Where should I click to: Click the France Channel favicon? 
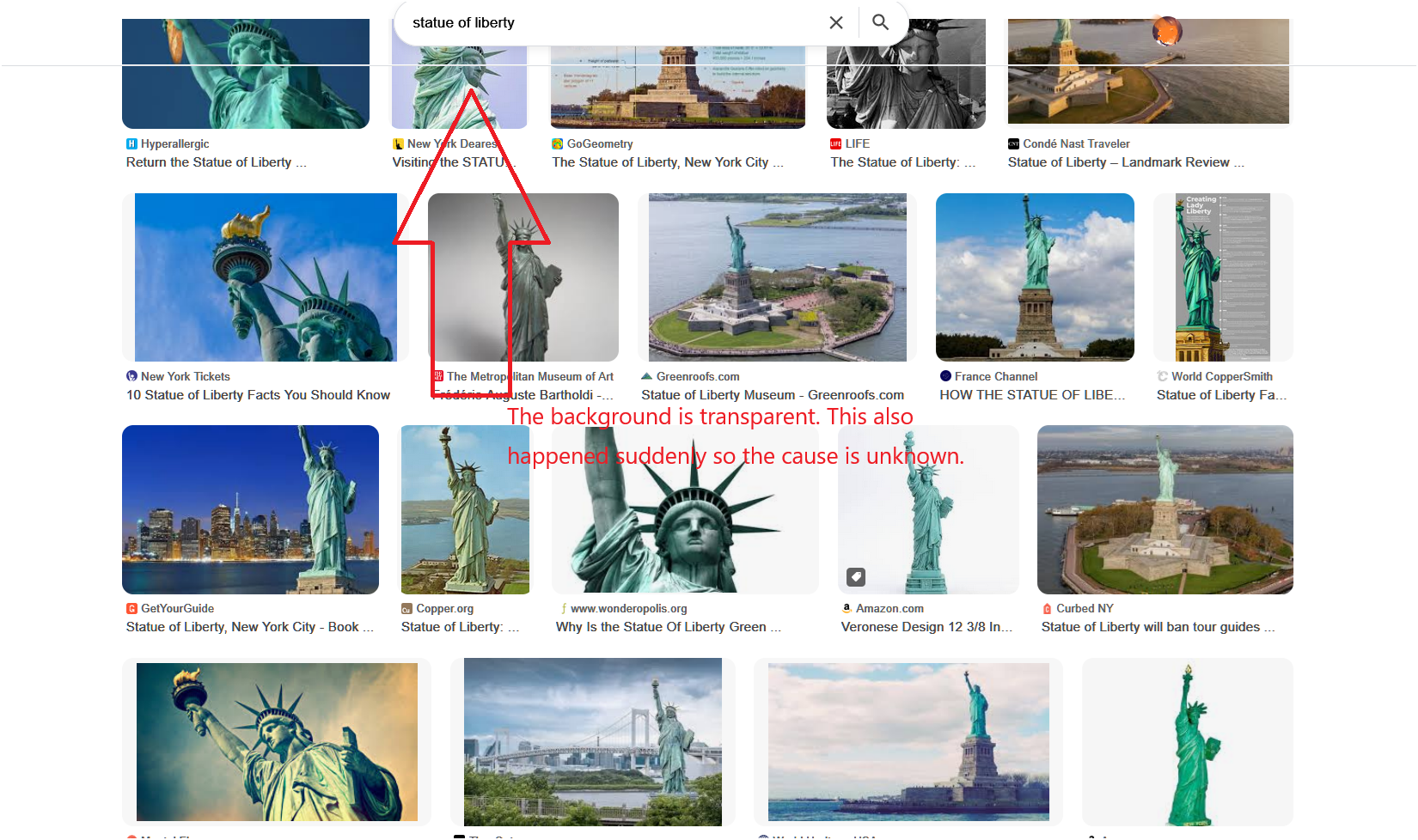[945, 376]
